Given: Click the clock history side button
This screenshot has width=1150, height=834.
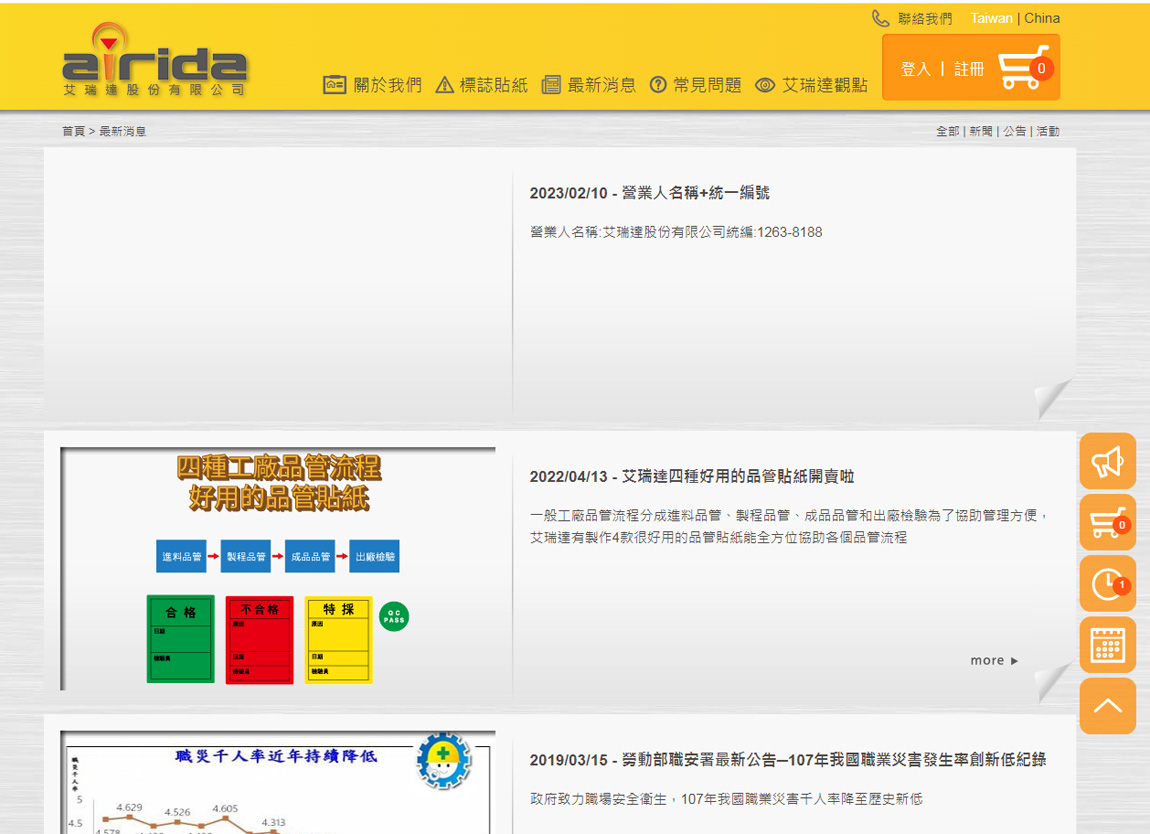Looking at the screenshot, I should click(x=1107, y=584).
